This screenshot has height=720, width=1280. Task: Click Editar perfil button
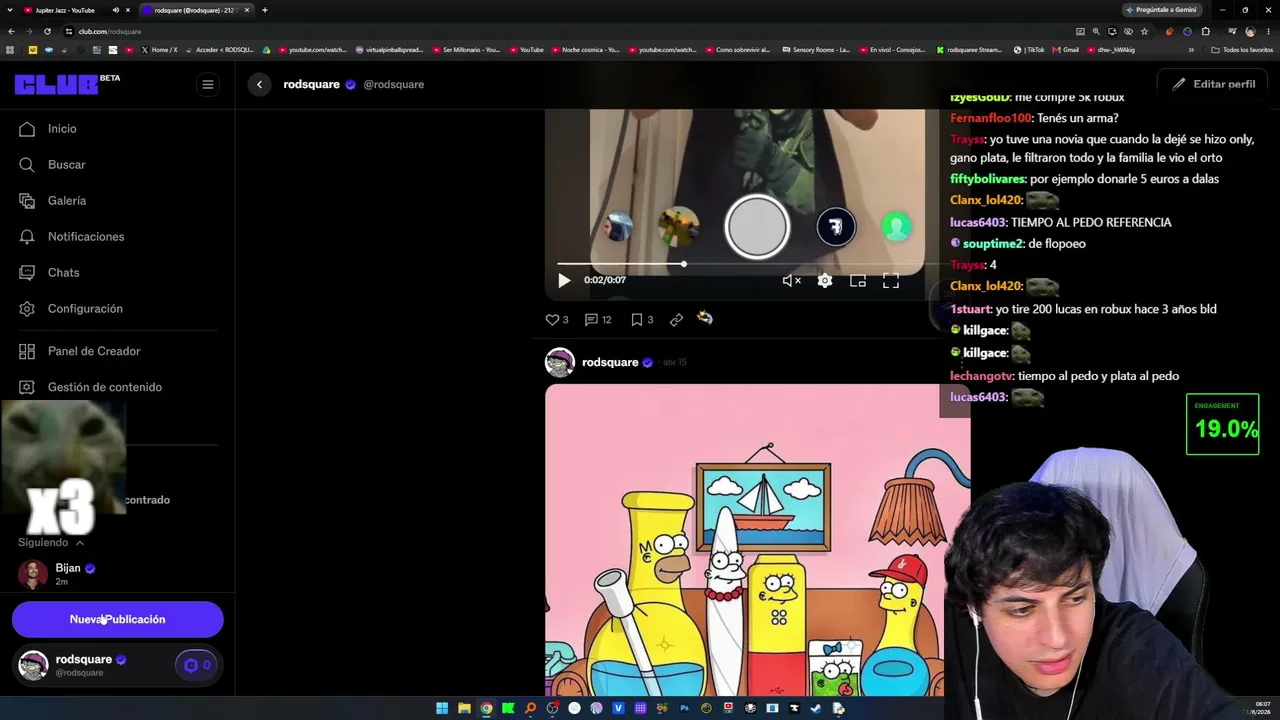coord(1214,84)
